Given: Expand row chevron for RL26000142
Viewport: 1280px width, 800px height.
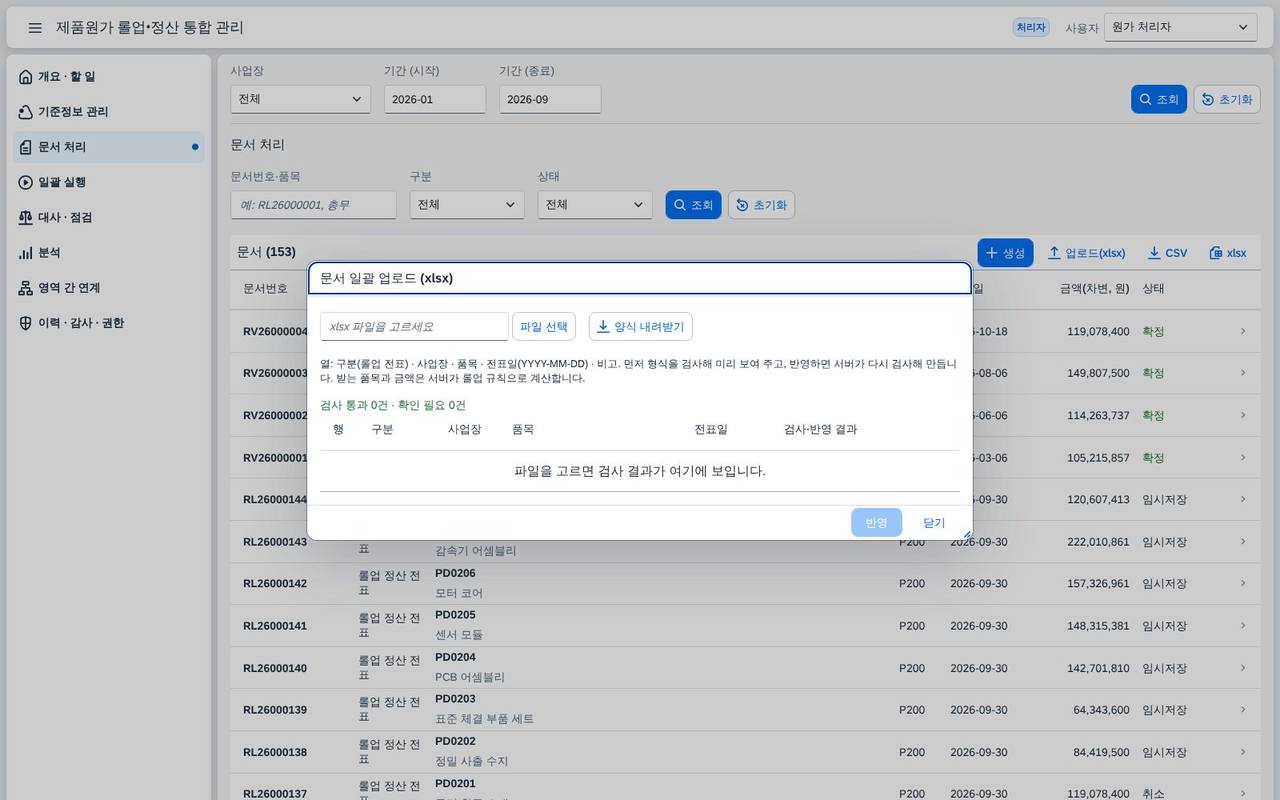Looking at the screenshot, I should coord(1243,583).
